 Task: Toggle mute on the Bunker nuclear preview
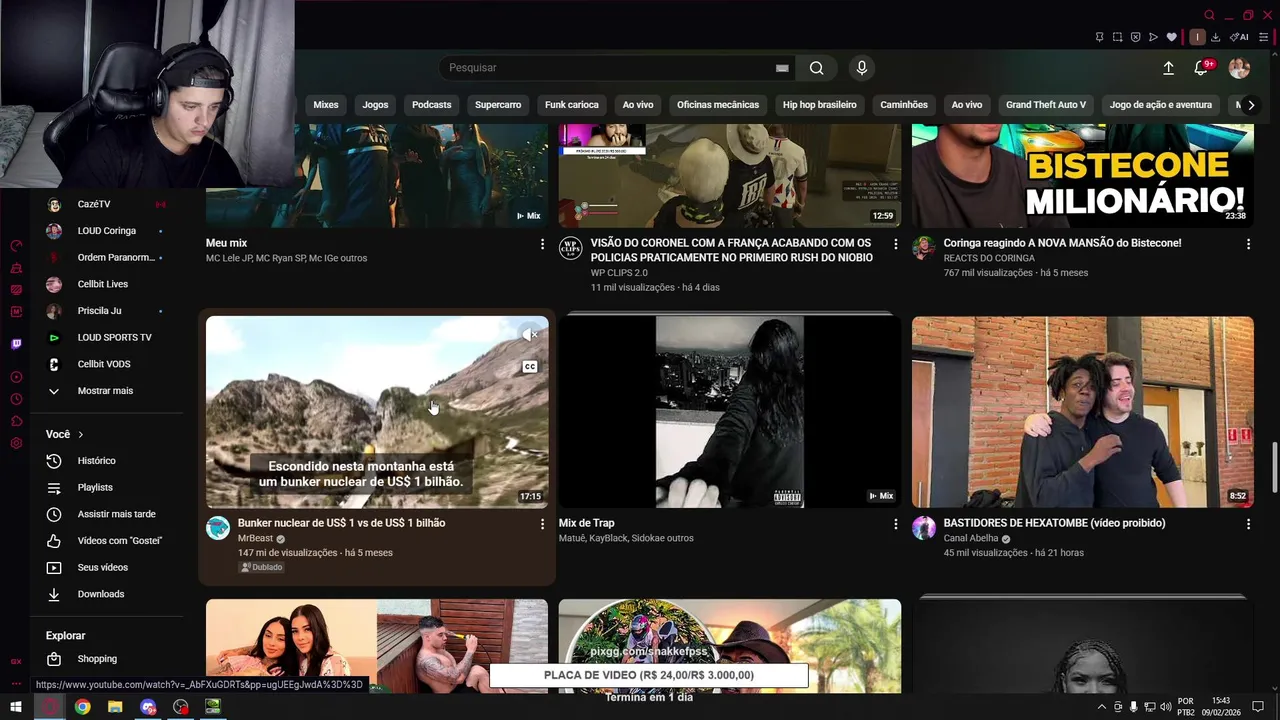coord(530,335)
